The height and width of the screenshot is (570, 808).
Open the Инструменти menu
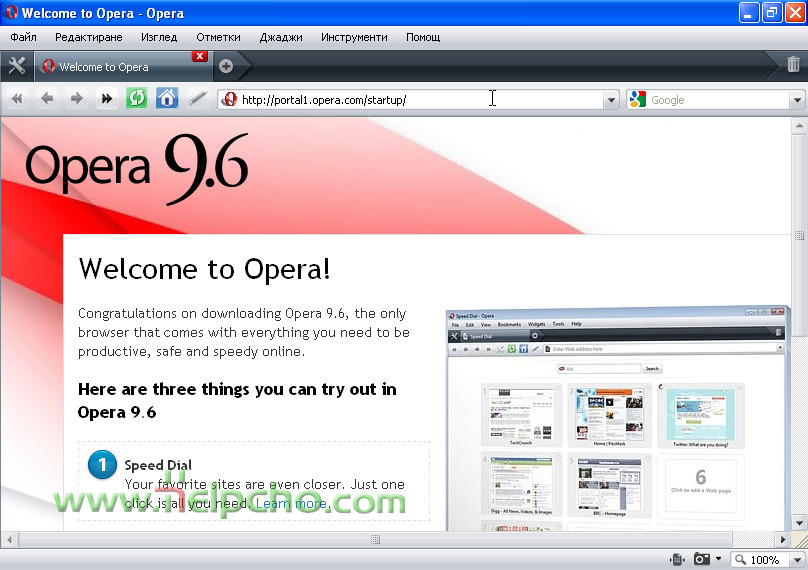[354, 37]
